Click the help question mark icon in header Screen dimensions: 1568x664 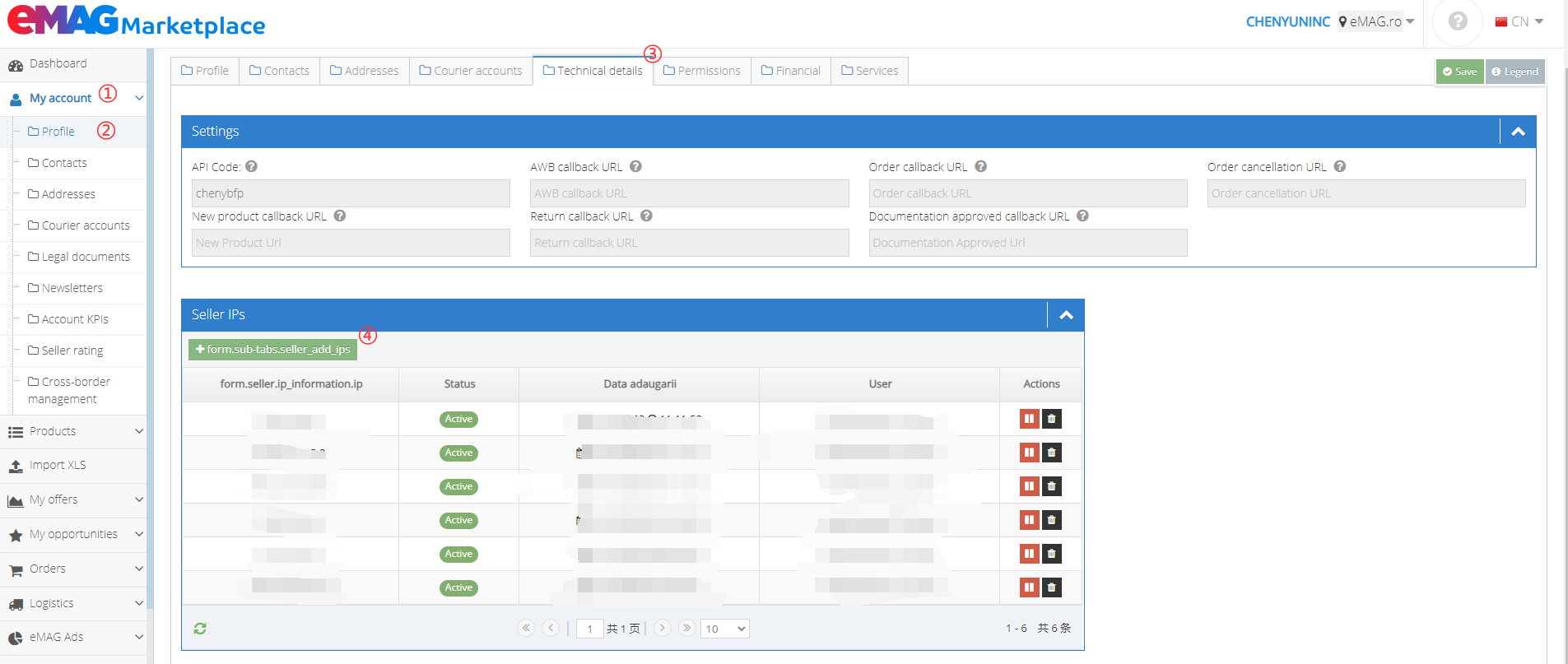click(1457, 21)
